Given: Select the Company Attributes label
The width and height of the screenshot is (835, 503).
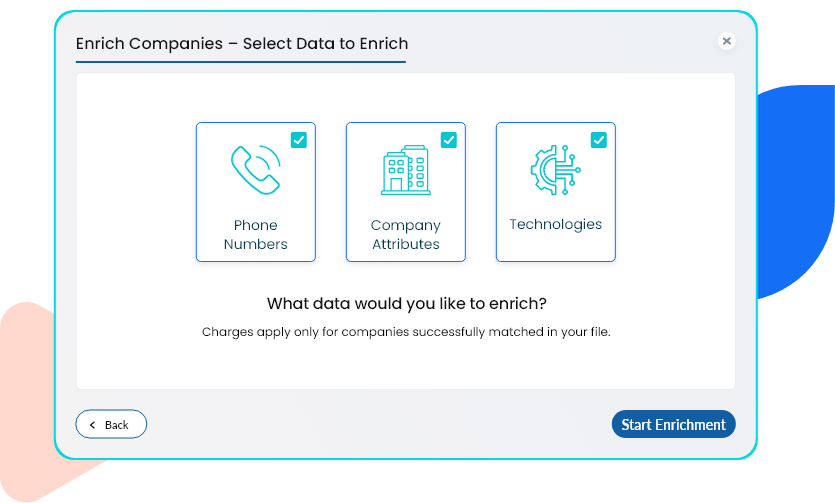Looking at the screenshot, I should pyautogui.click(x=405, y=234).
